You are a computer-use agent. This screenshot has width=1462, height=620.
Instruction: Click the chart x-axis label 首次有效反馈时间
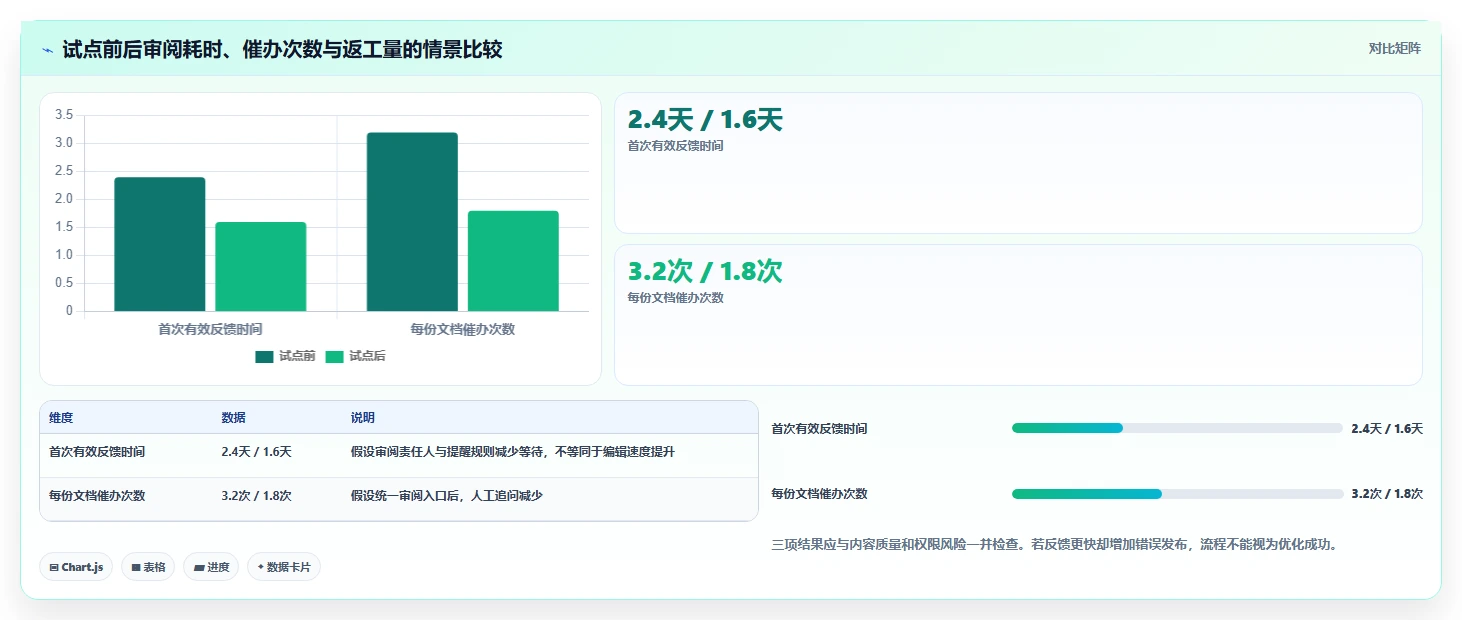[210, 329]
